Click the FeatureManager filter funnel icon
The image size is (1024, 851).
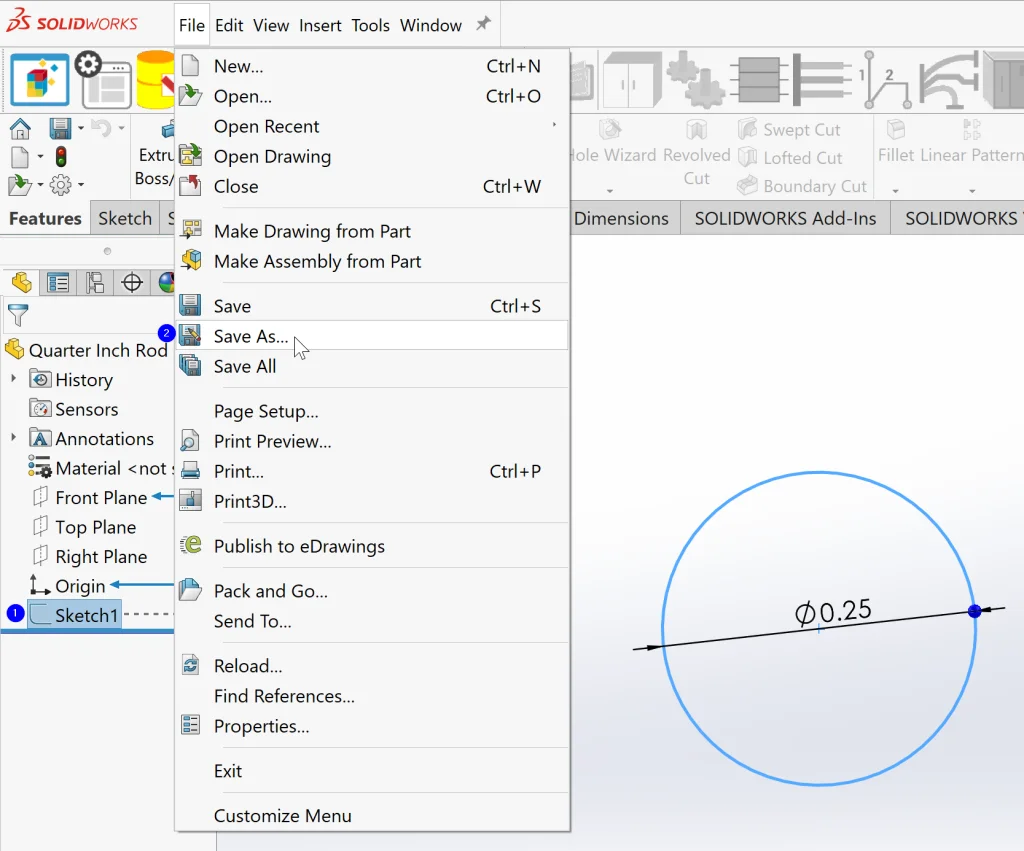pos(18,316)
